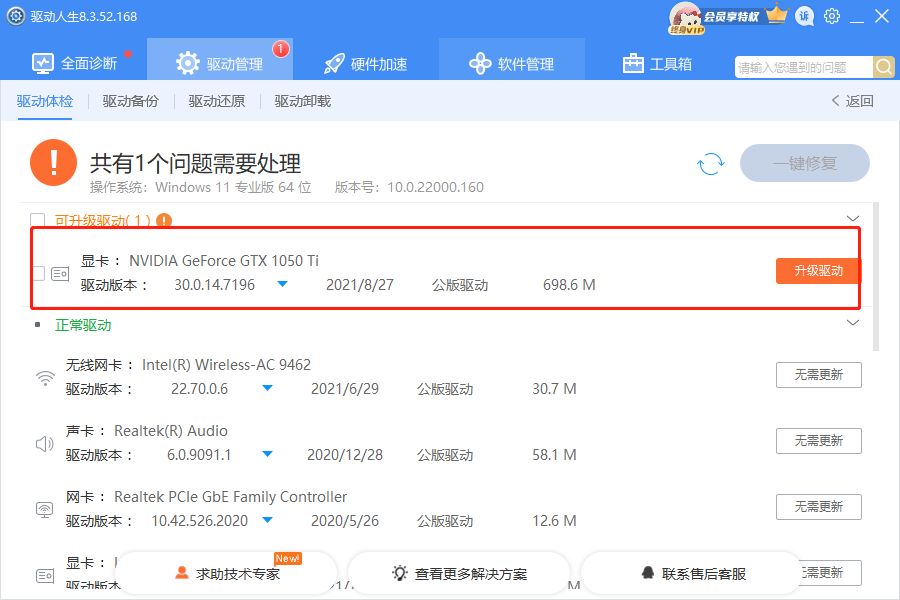Click the bottom display card row icon

[45, 575]
